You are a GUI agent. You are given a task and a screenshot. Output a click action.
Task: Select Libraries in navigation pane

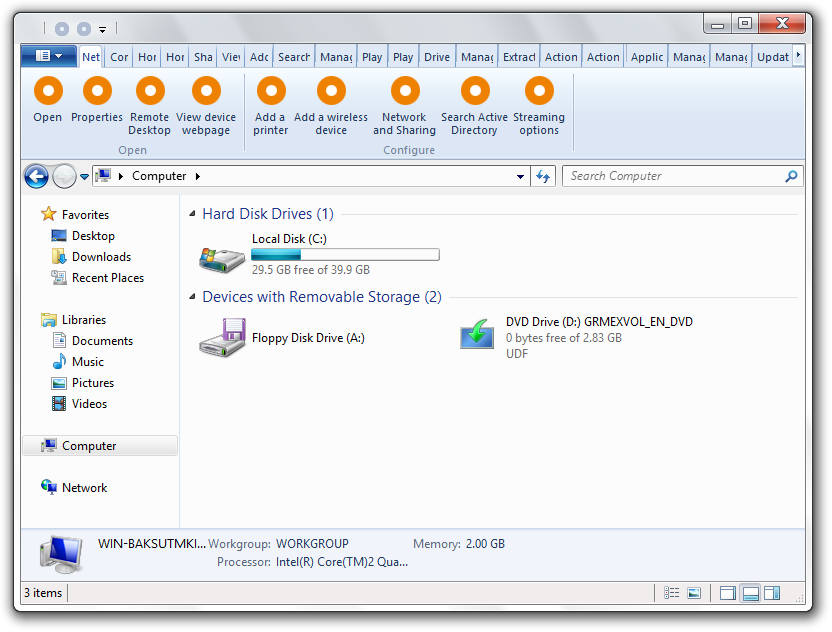tap(84, 319)
